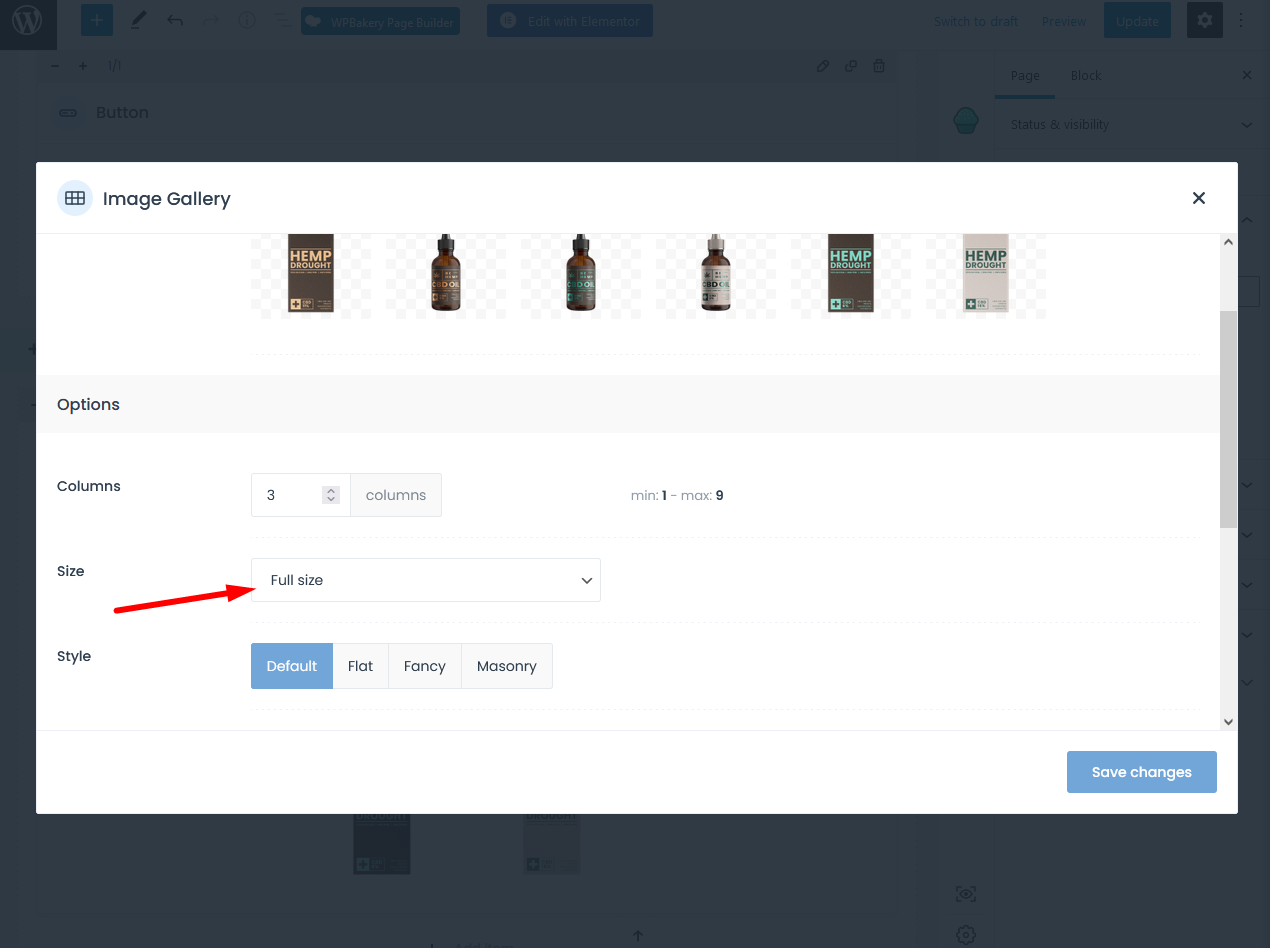Open the Size dropdown showing Full size
Screen dimensions: 1270x948
point(426,580)
